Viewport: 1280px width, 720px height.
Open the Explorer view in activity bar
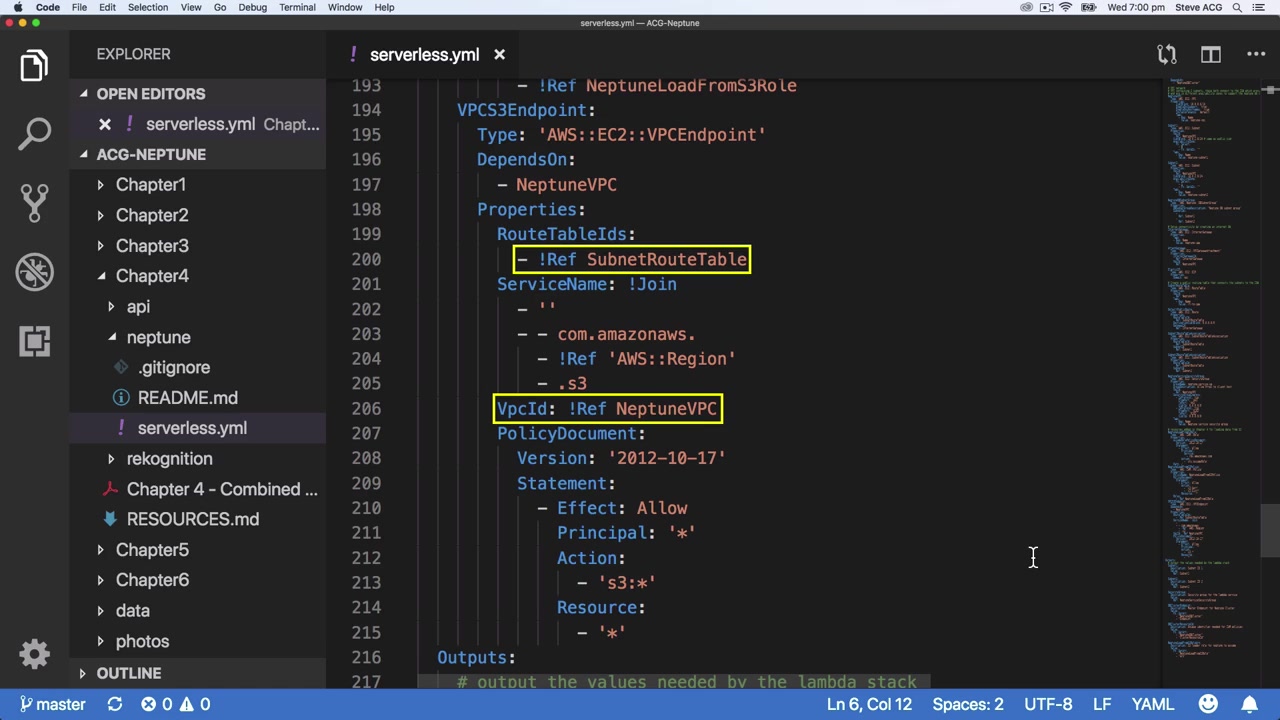[x=34, y=66]
